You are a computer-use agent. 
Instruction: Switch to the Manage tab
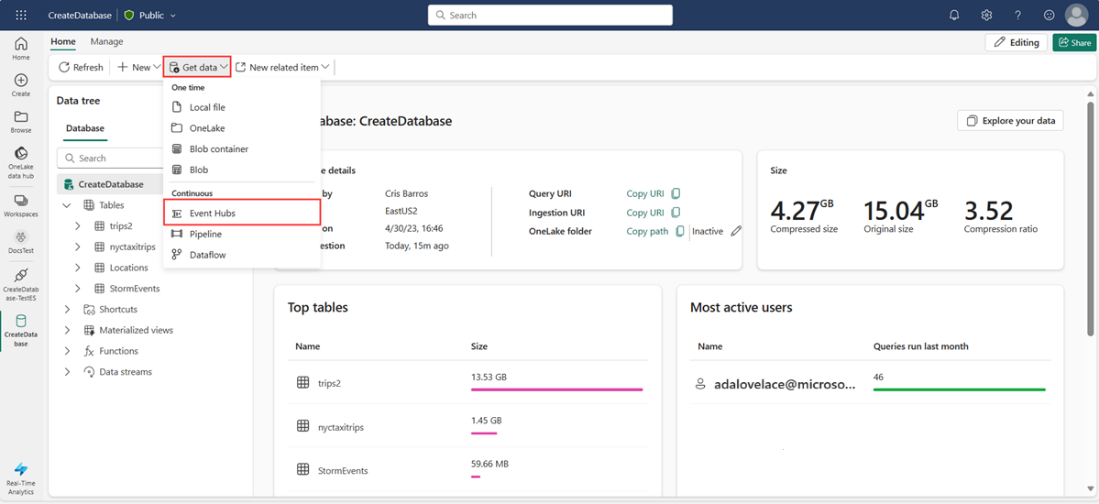[107, 42]
